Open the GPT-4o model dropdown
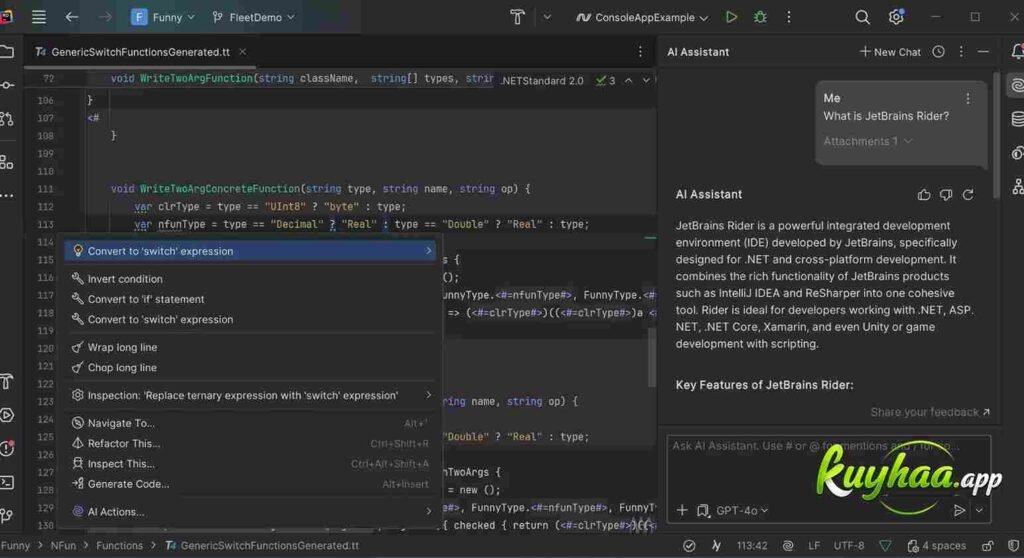1024x558 pixels. (742, 510)
